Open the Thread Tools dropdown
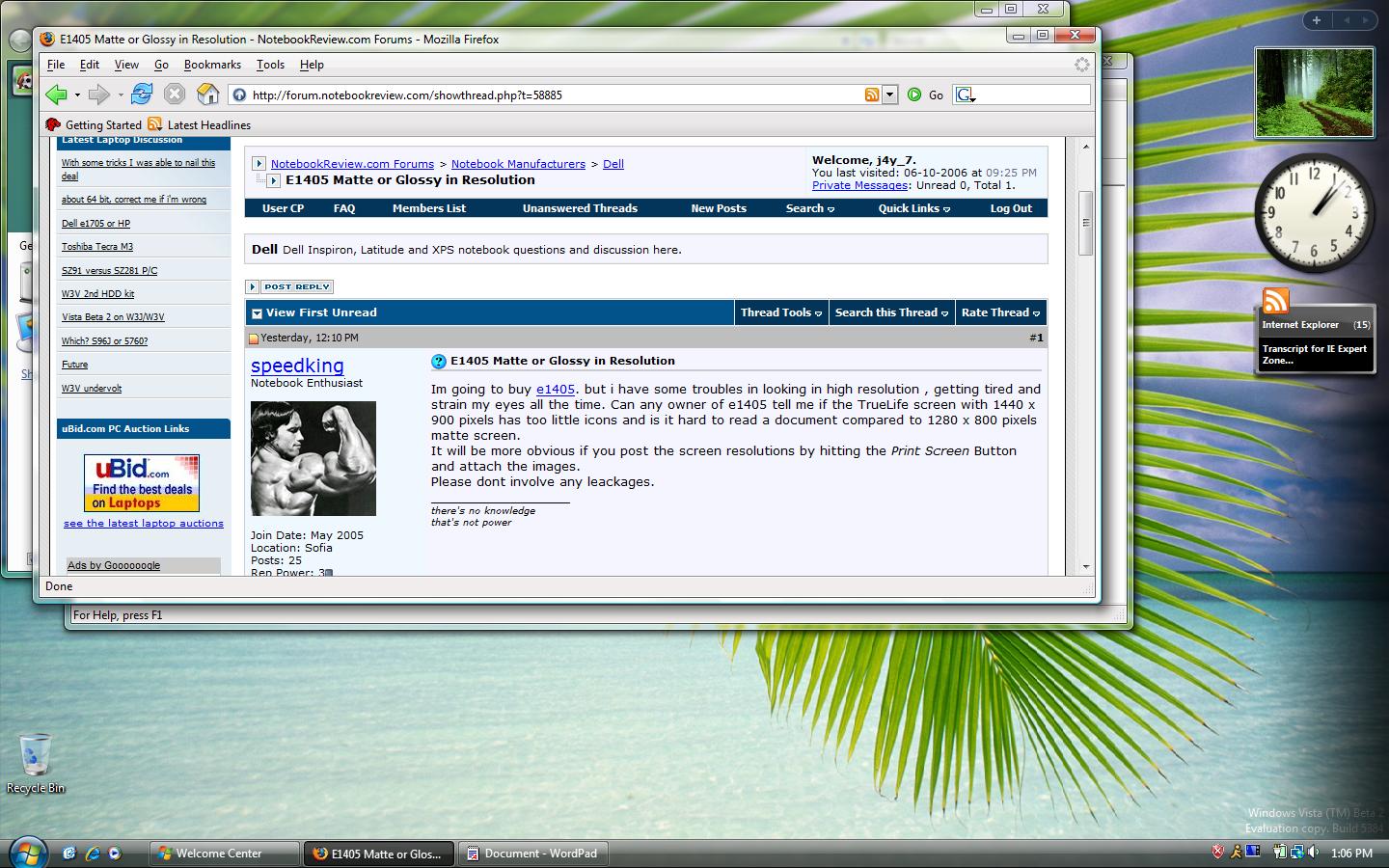Screen dimensions: 1389x868 (x=781, y=312)
